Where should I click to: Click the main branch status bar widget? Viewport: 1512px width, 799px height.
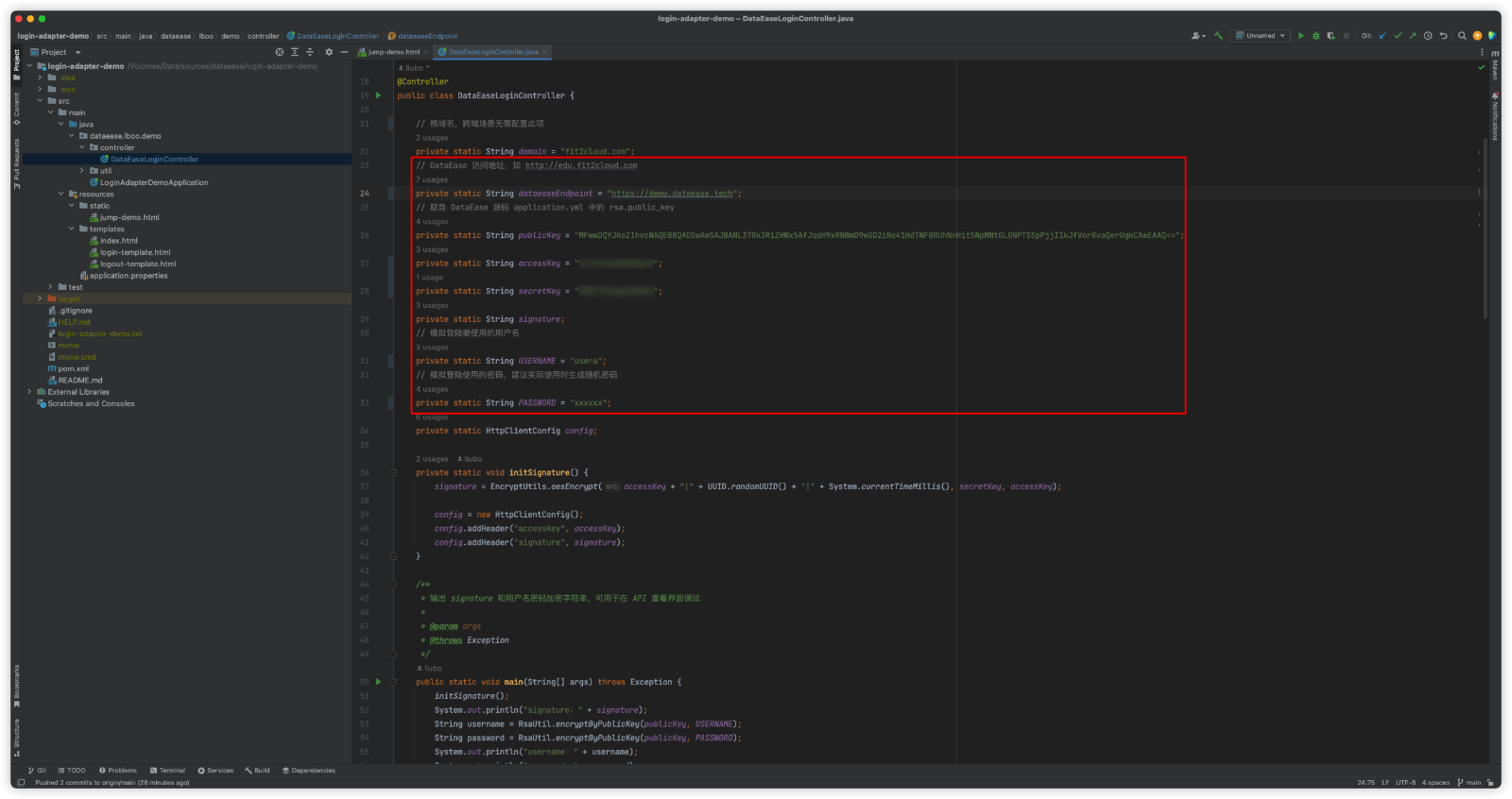coord(1469,782)
